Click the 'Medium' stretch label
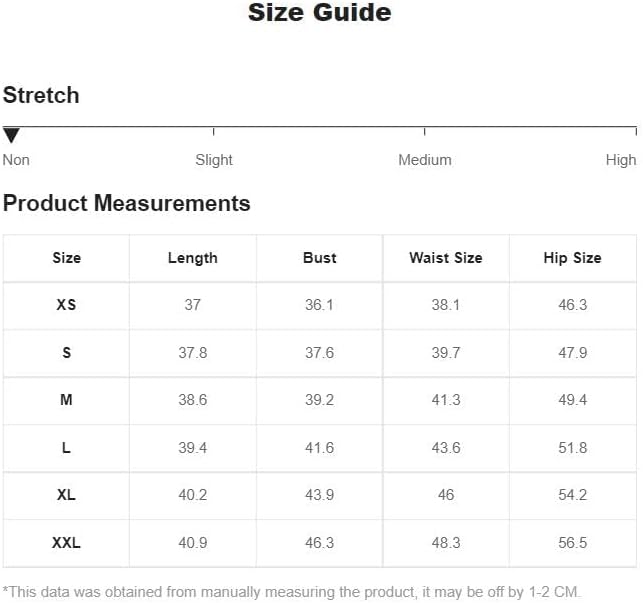643x603 pixels. [x=425, y=160]
